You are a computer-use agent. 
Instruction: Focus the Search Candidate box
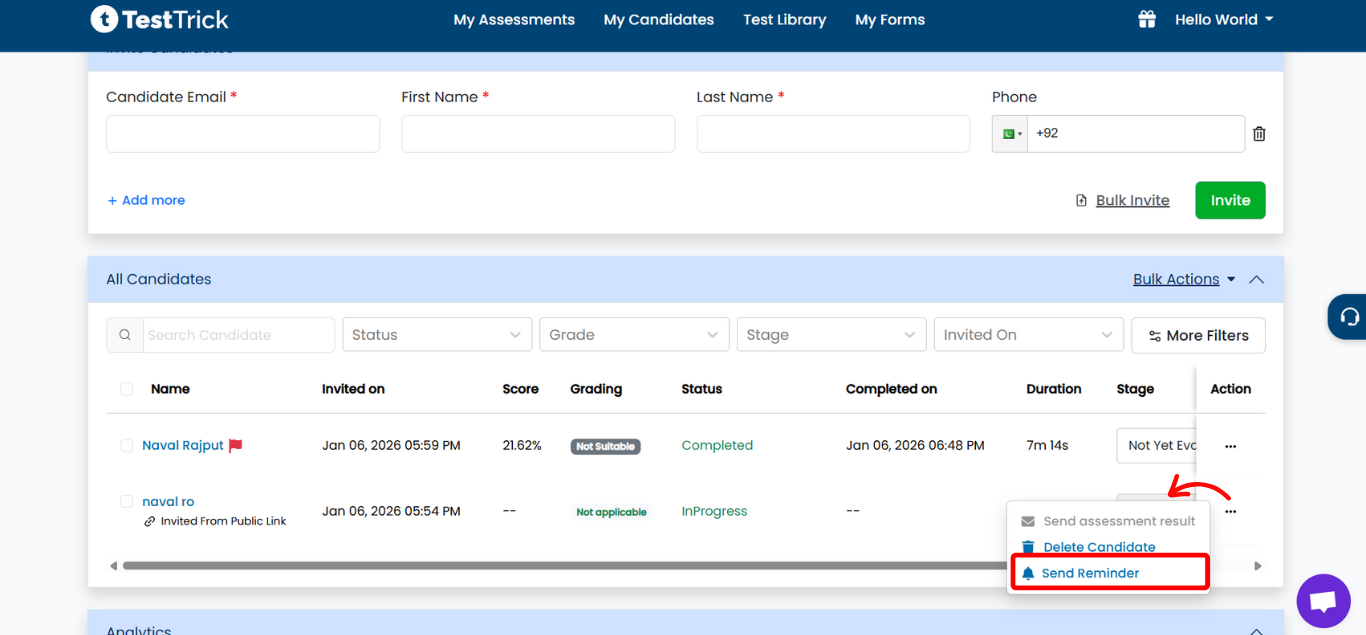[238, 335]
